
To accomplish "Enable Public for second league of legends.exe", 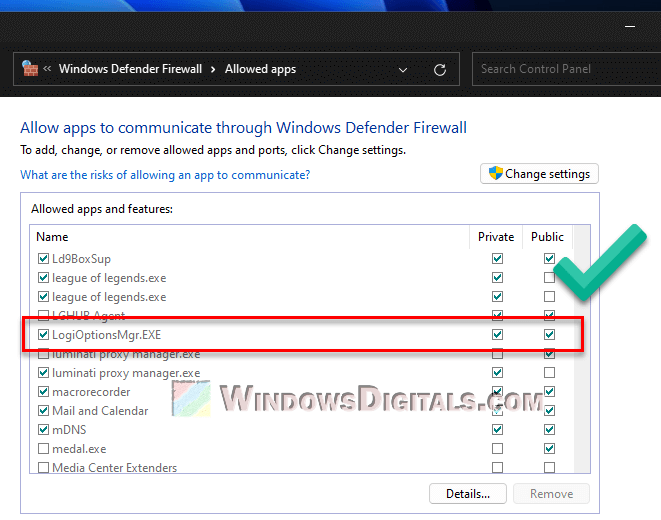I will click(x=549, y=297).
